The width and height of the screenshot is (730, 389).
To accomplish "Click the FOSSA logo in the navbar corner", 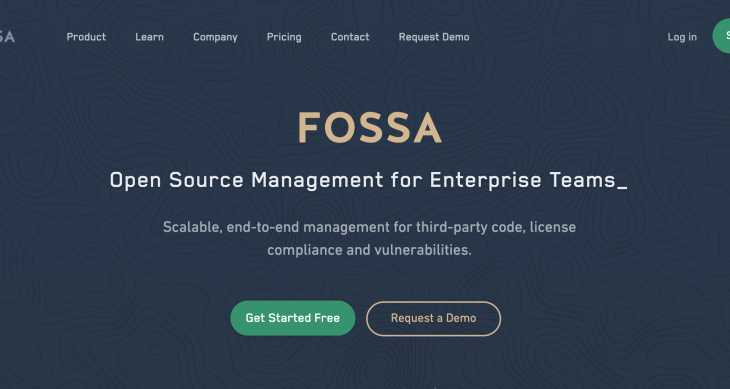I will tap(7, 37).
